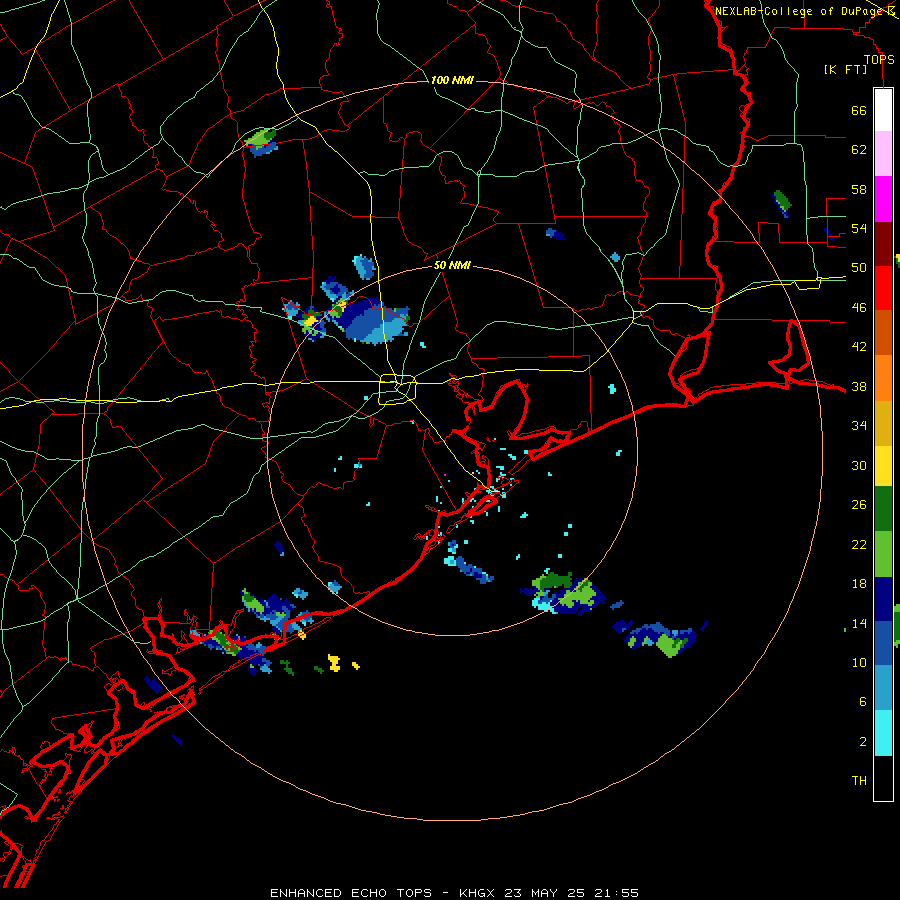Click the legend value 34
The image size is (900, 900).
[859, 425]
